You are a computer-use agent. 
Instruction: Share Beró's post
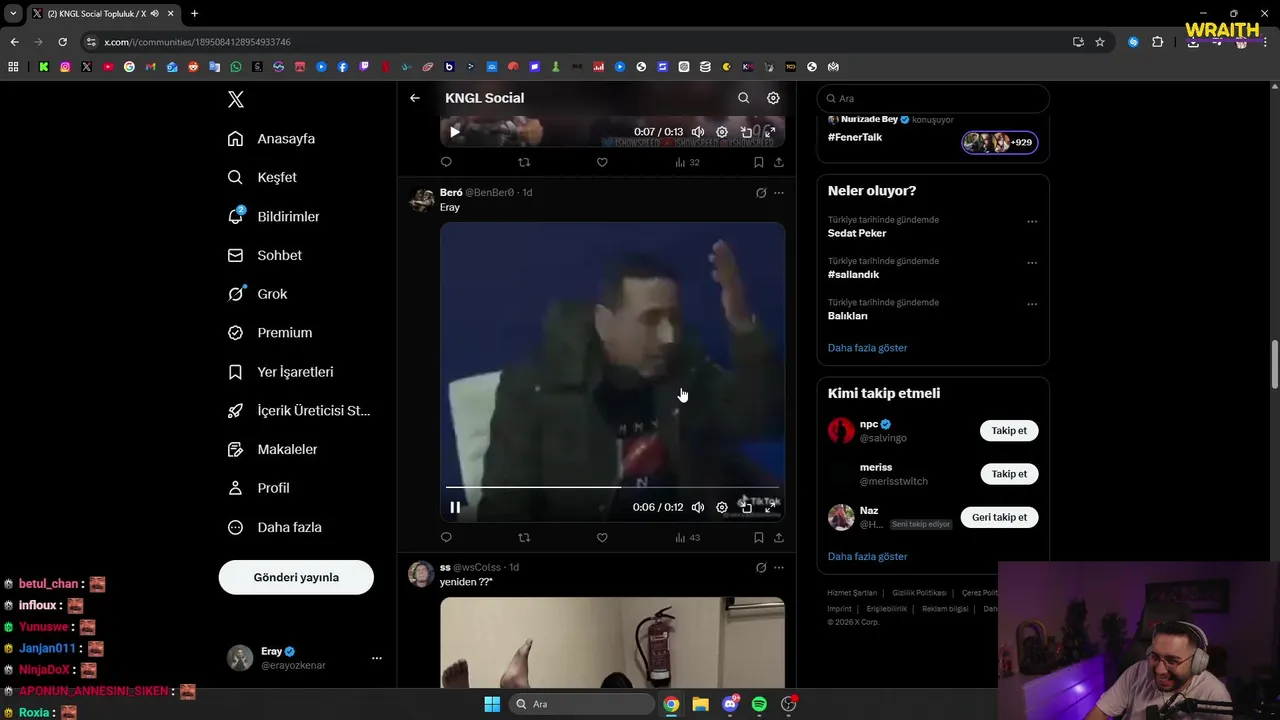pyautogui.click(x=779, y=538)
